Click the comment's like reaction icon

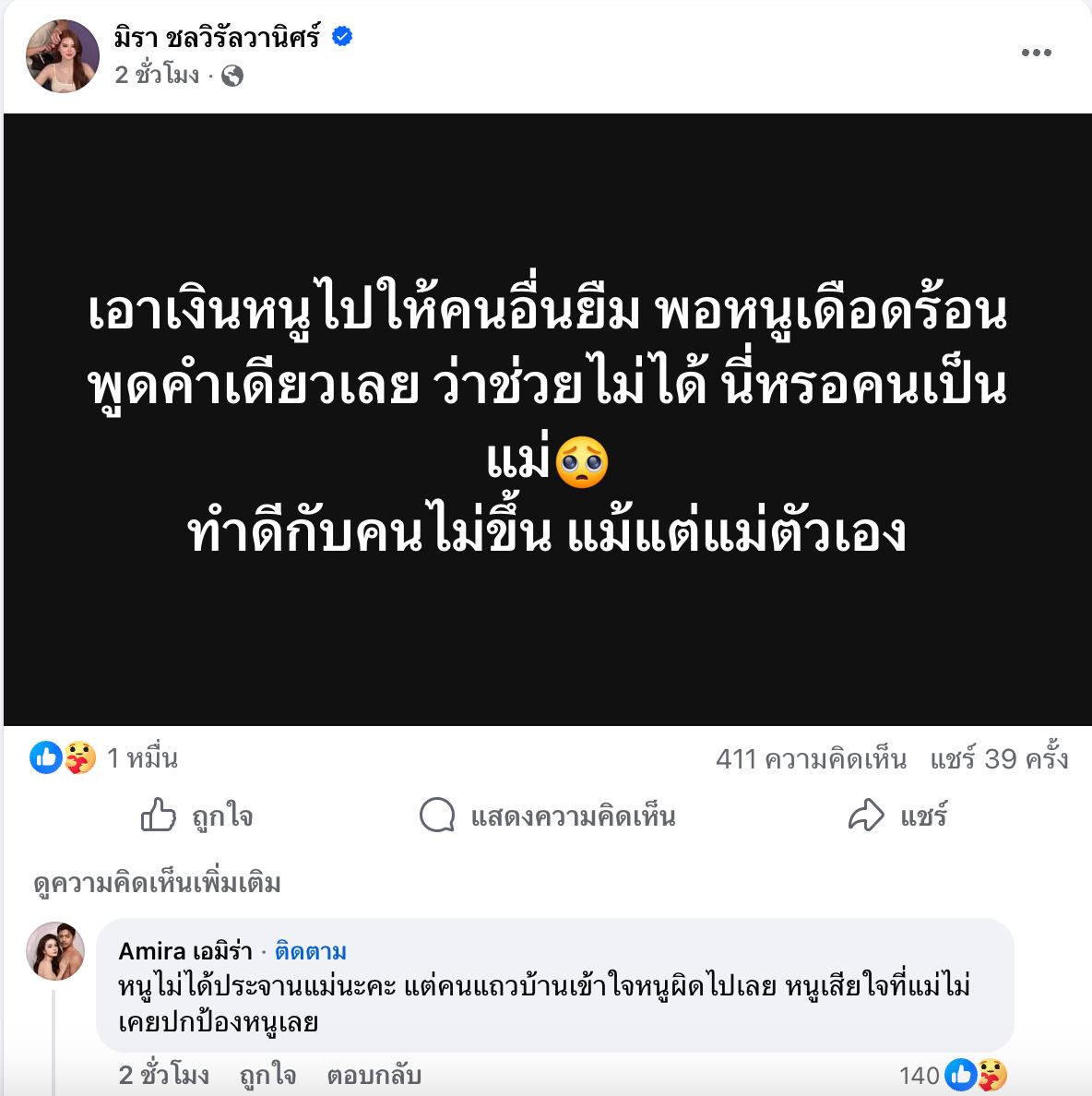(x=961, y=1075)
